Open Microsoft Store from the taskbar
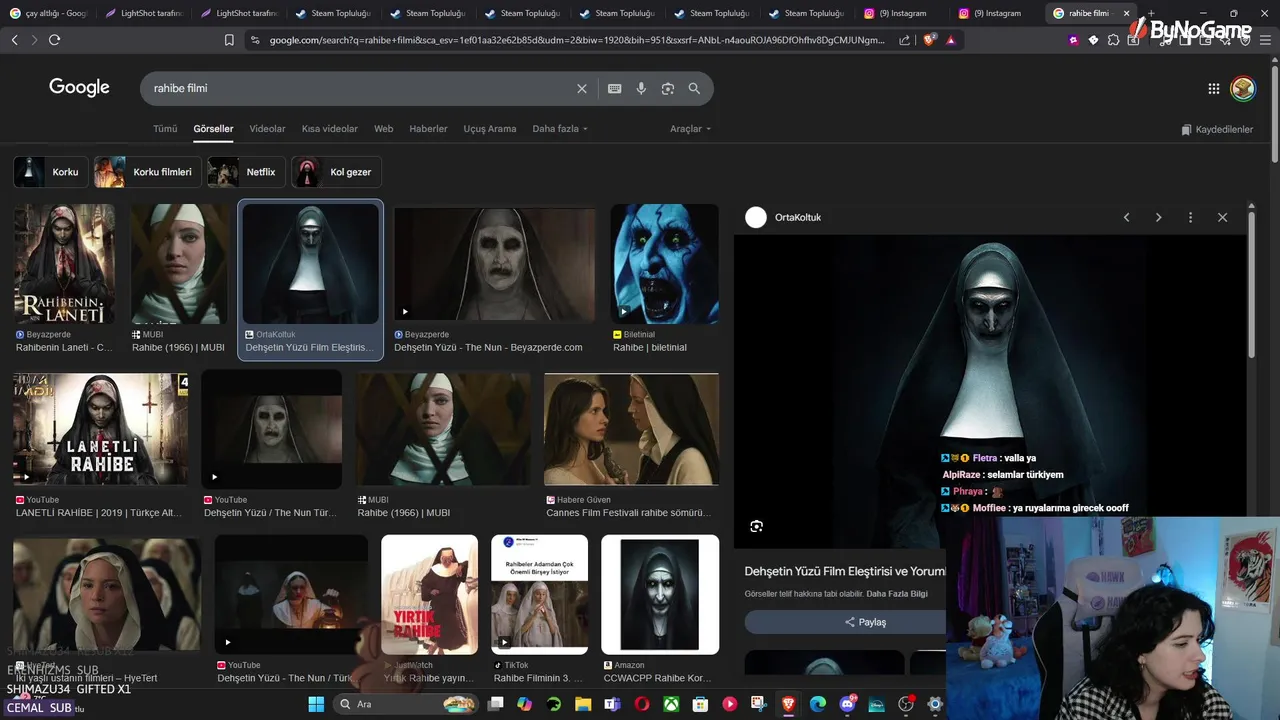 pyautogui.click(x=701, y=704)
